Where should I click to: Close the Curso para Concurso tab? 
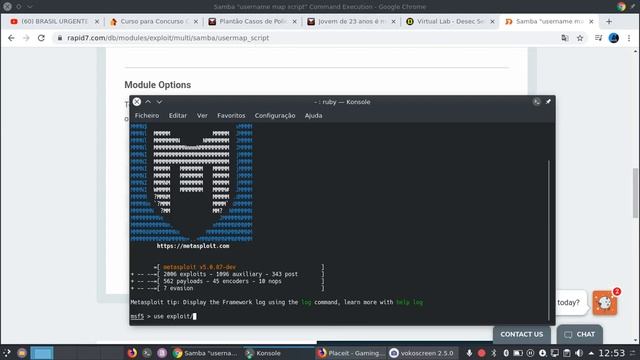point(196,22)
